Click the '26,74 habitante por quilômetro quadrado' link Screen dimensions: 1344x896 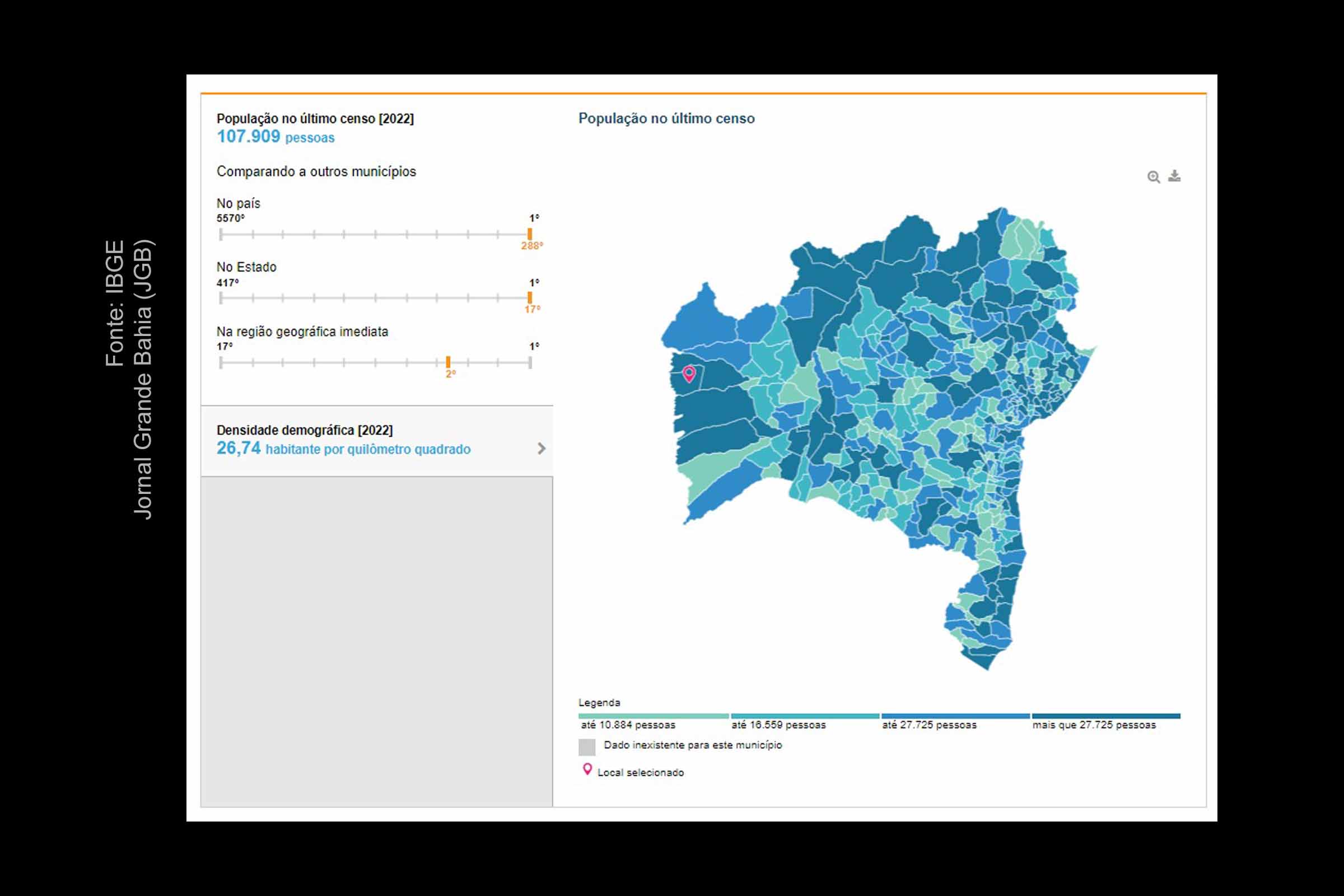click(343, 449)
